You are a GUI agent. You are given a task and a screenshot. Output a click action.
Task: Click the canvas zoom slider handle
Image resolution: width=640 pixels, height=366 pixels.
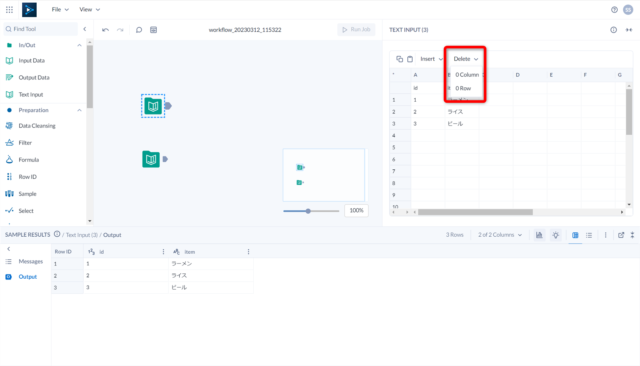point(308,211)
